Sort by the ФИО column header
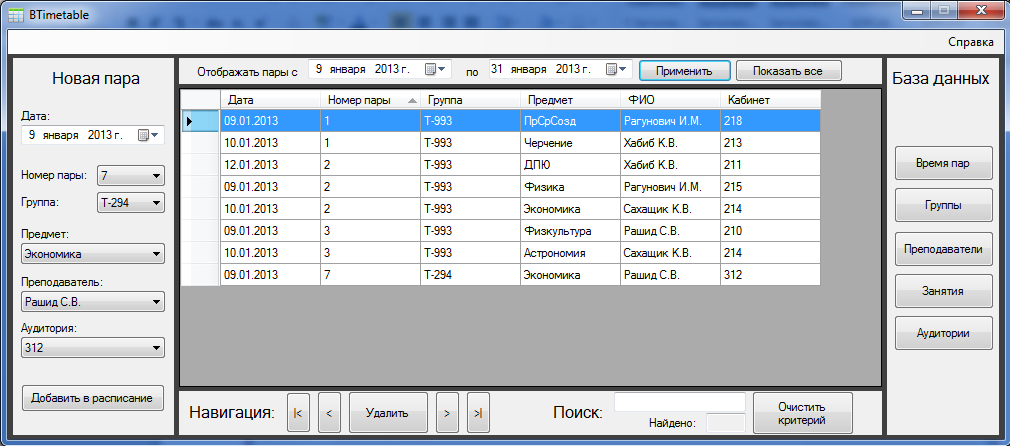 tap(670, 100)
